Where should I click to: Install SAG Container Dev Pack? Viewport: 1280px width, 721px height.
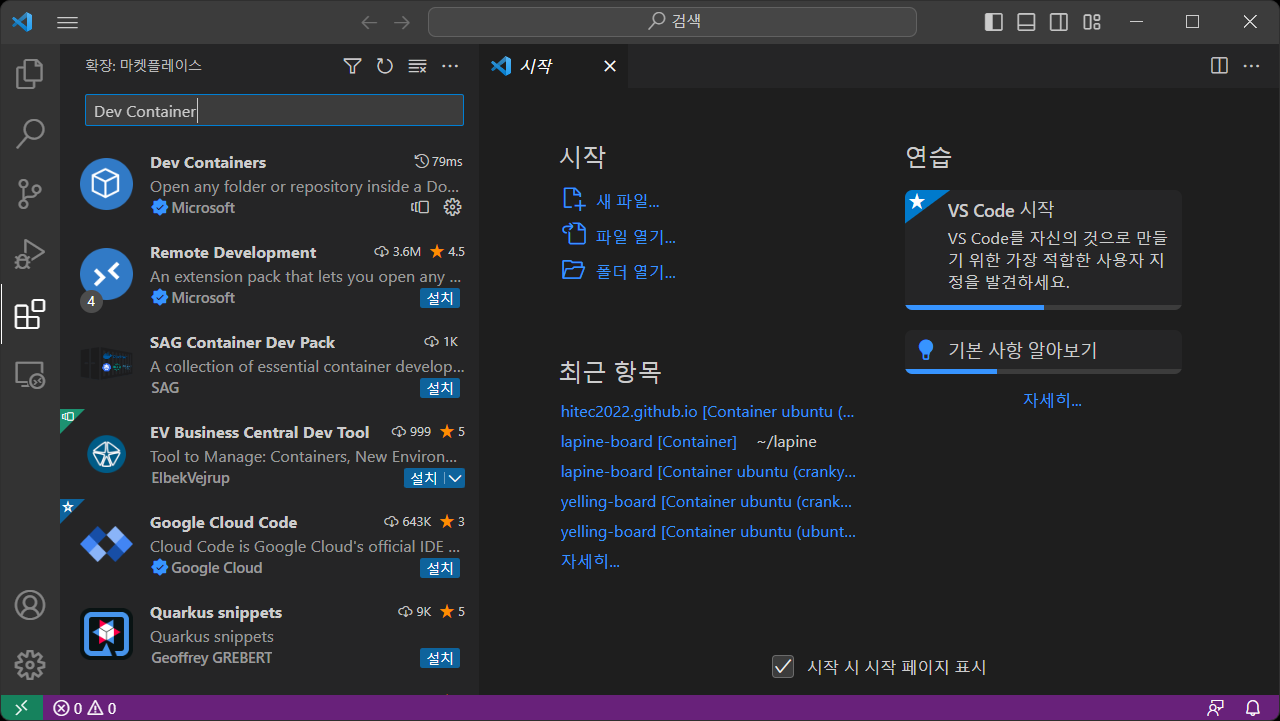[440, 388]
